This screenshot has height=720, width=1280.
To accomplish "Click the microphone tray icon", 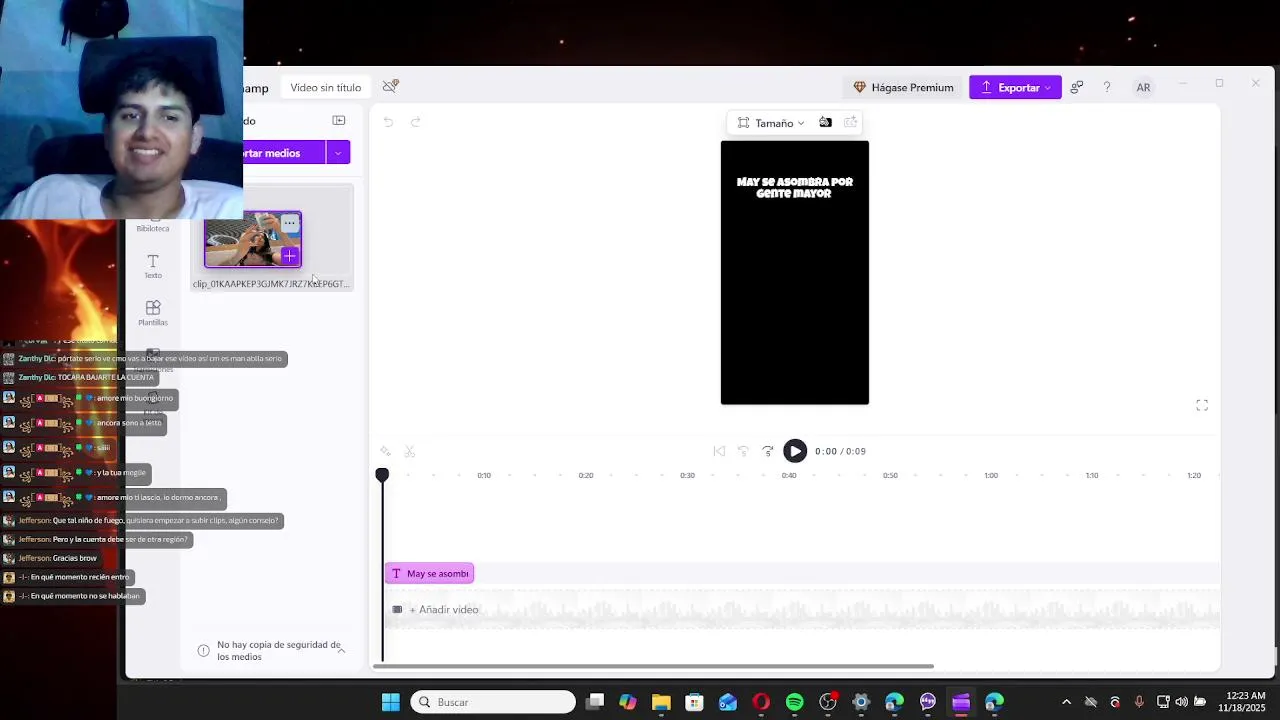I will 1139,702.
